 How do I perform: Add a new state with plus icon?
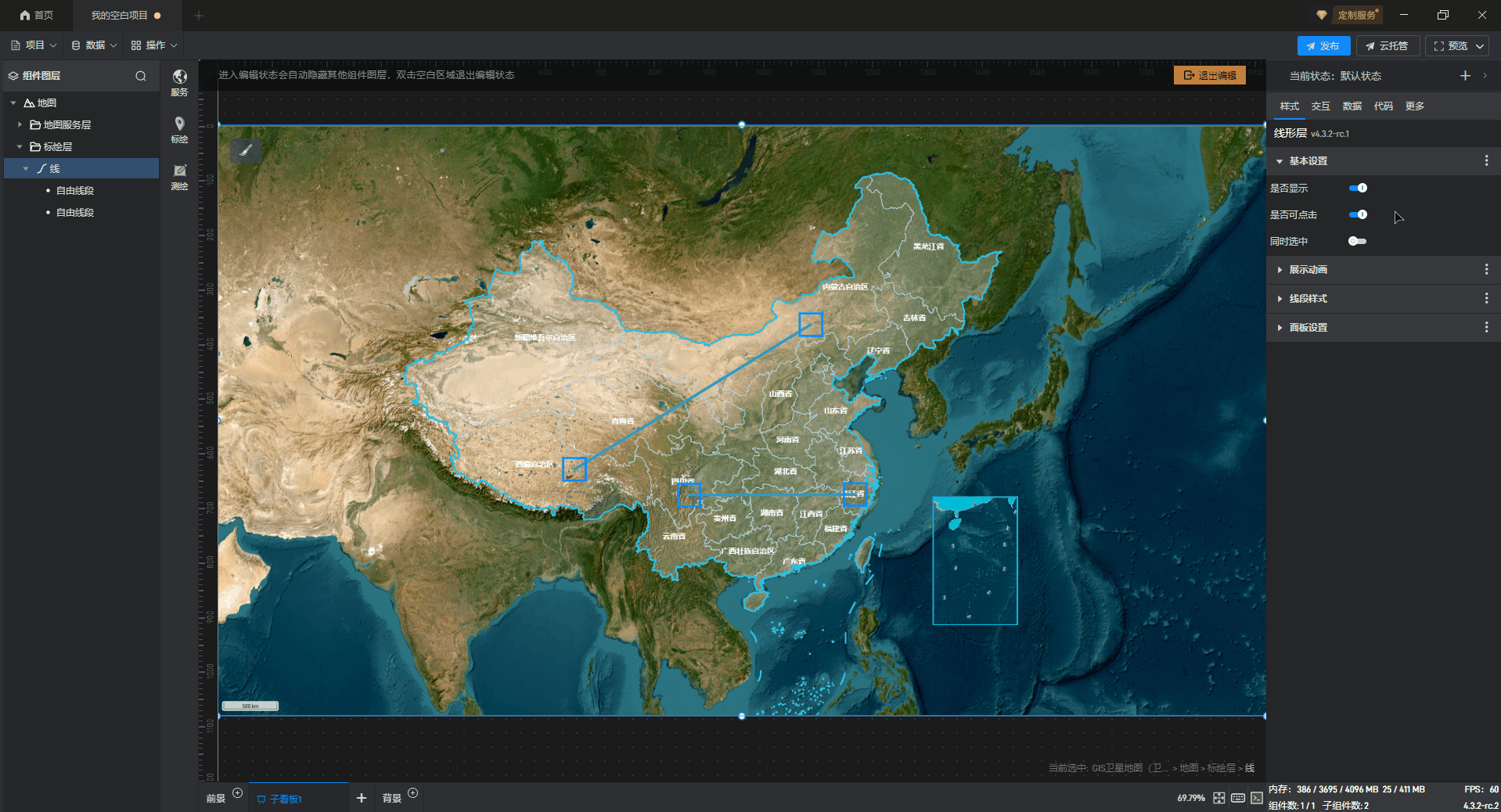[x=1465, y=76]
